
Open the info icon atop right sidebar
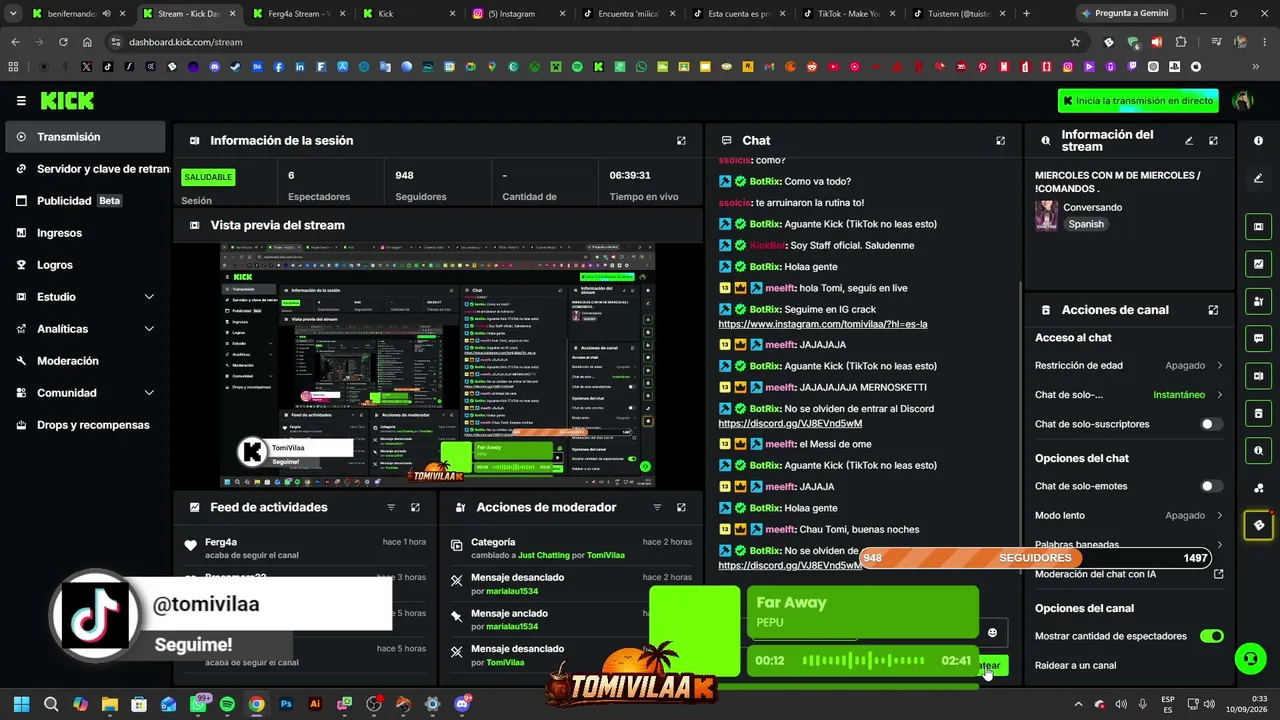point(1258,141)
